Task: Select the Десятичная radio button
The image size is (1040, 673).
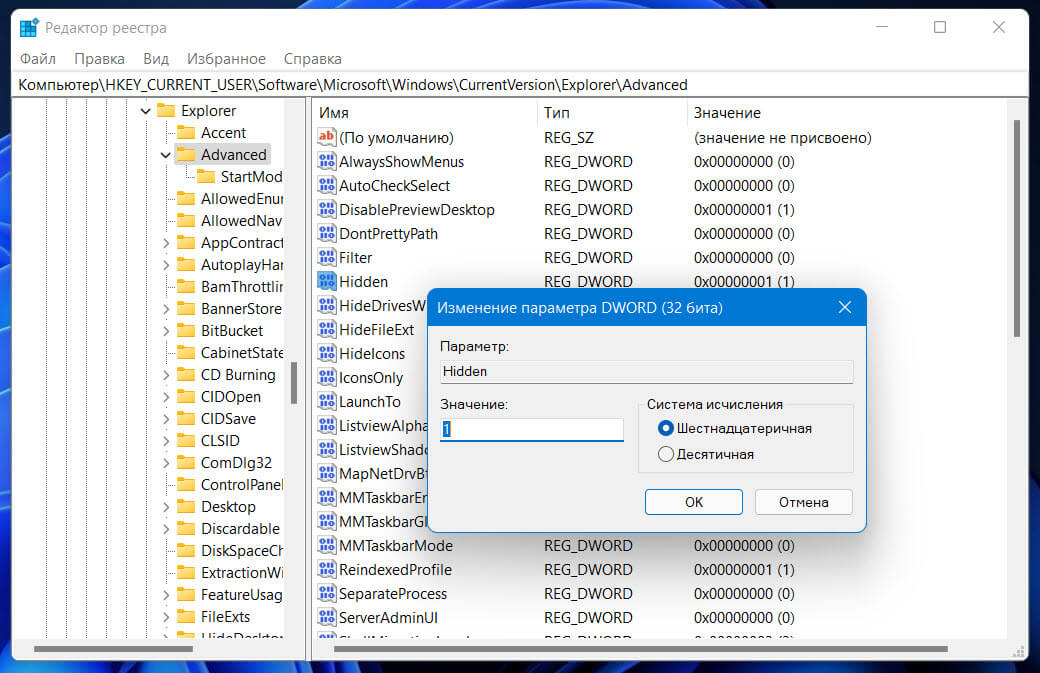Action: 665,454
